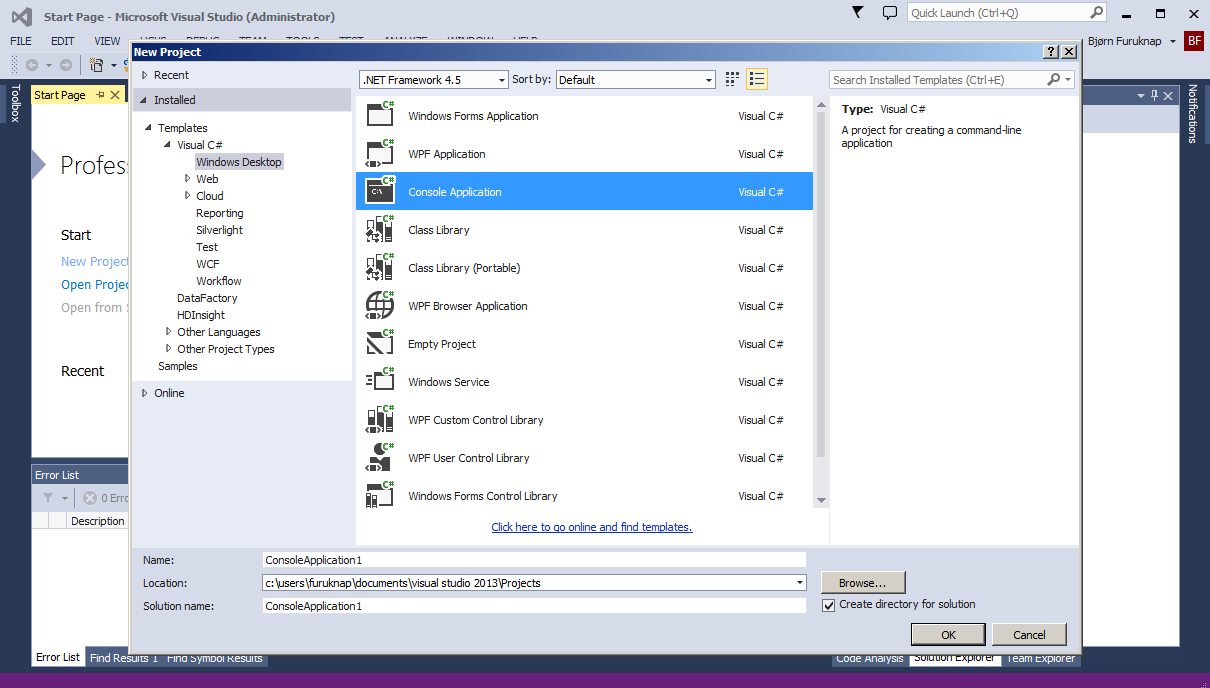Expand the Other Project Types node
This screenshot has height=688, width=1210.
[168, 349]
